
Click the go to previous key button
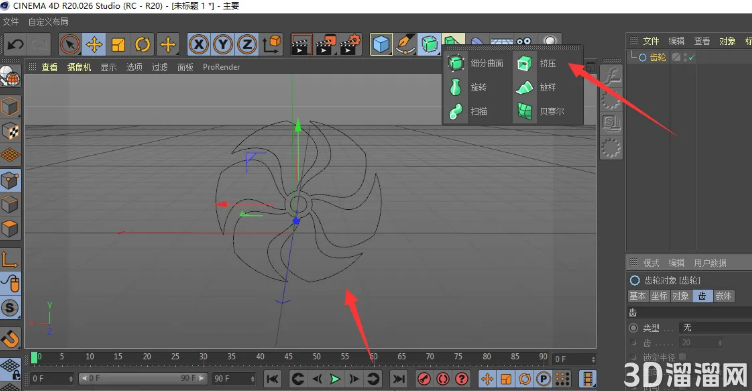point(298,379)
